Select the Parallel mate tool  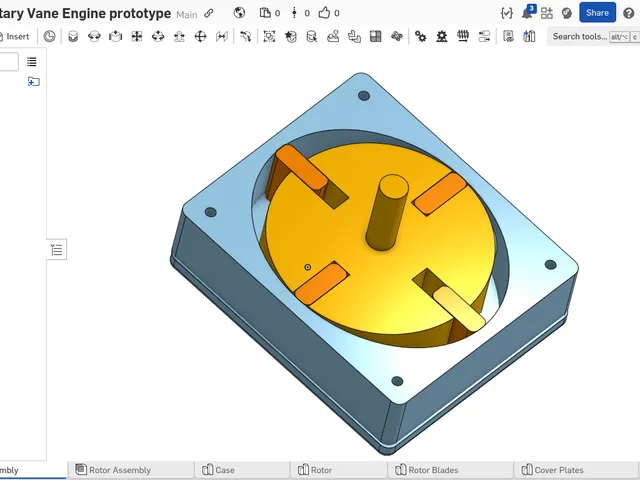point(222,36)
